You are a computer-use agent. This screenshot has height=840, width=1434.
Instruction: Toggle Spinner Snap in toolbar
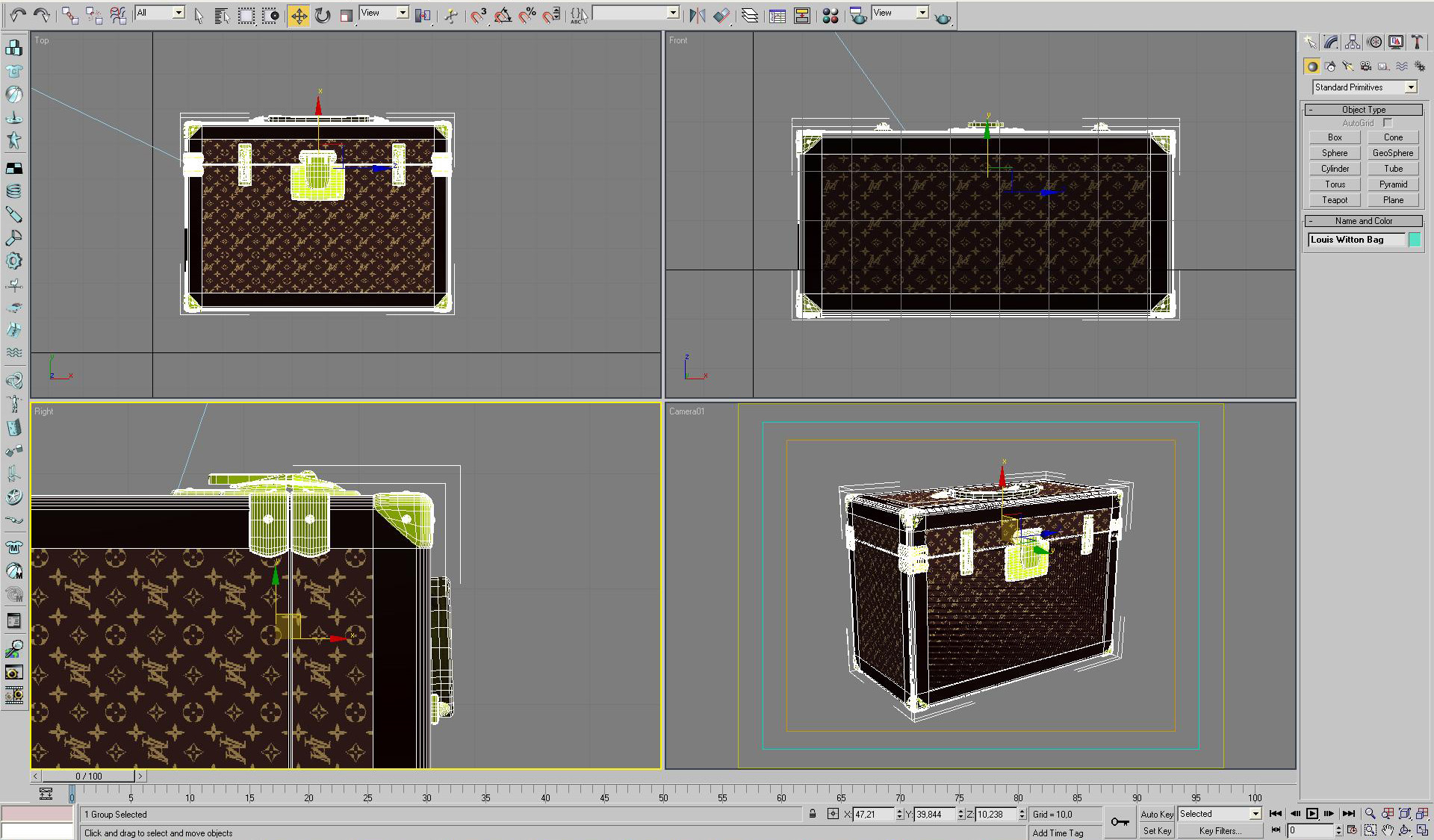[x=552, y=15]
